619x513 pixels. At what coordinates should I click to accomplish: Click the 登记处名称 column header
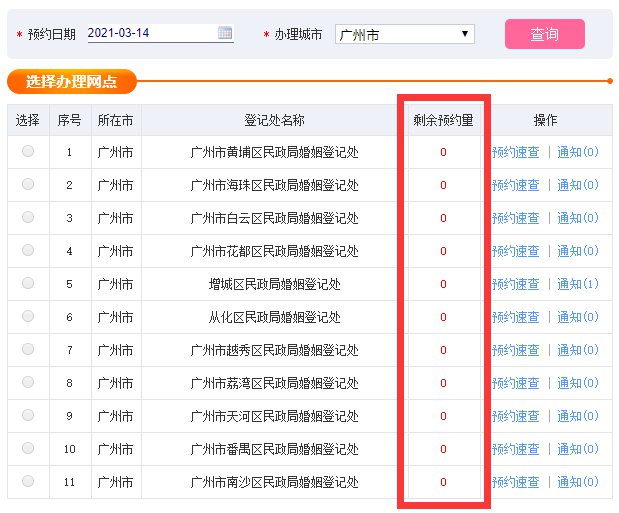(274, 120)
